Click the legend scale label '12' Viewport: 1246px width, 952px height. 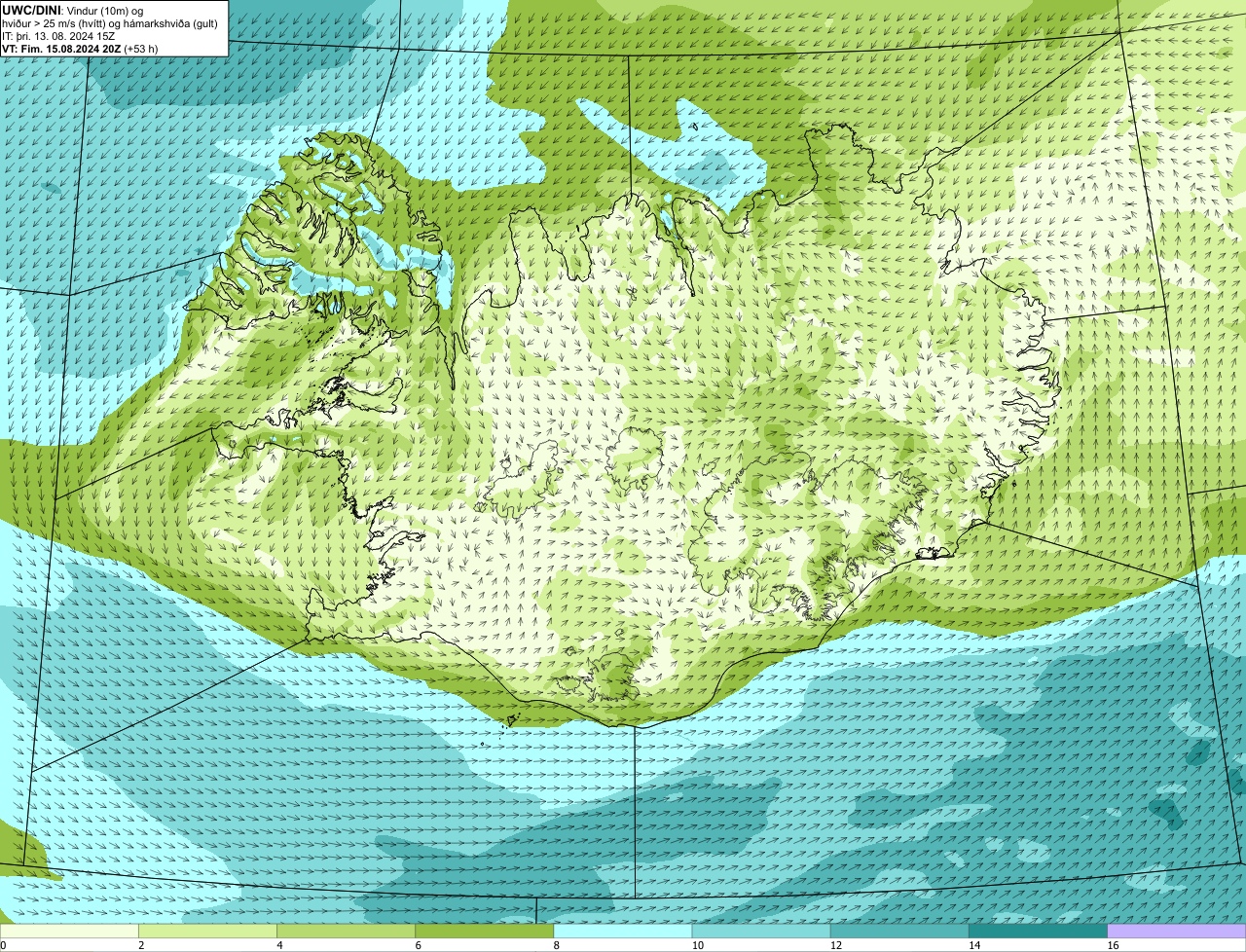click(835, 945)
